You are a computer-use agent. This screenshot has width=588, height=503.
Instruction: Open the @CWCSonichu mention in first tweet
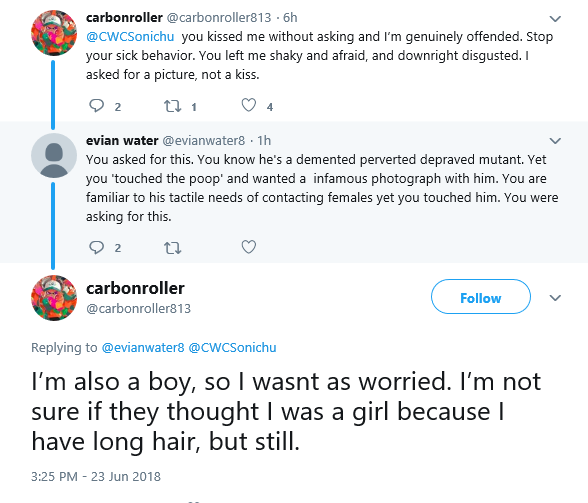[x=130, y=37]
